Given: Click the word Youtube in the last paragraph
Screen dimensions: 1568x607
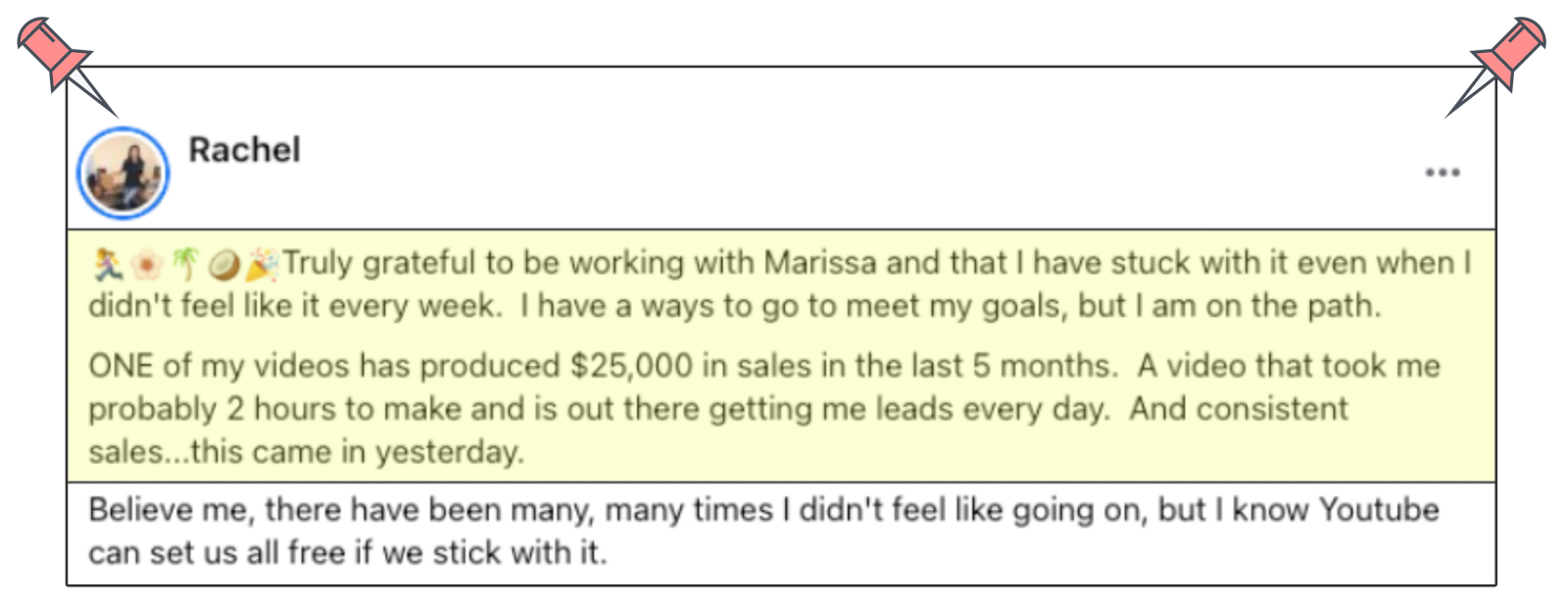Looking at the screenshot, I should coord(1379,510).
